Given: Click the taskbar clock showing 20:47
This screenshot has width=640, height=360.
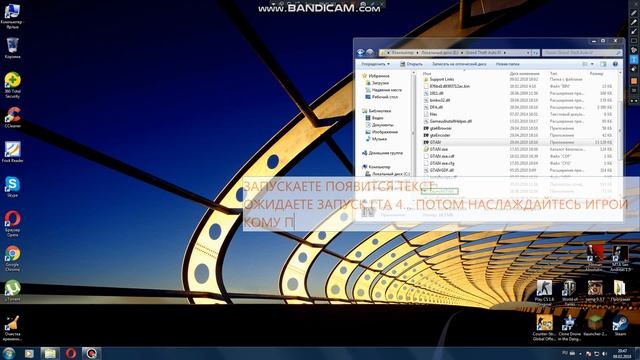Looking at the screenshot, I should click(x=622, y=353).
